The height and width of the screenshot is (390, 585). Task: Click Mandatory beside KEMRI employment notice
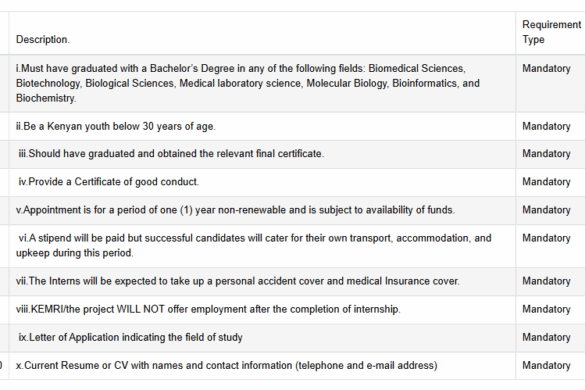(546, 309)
